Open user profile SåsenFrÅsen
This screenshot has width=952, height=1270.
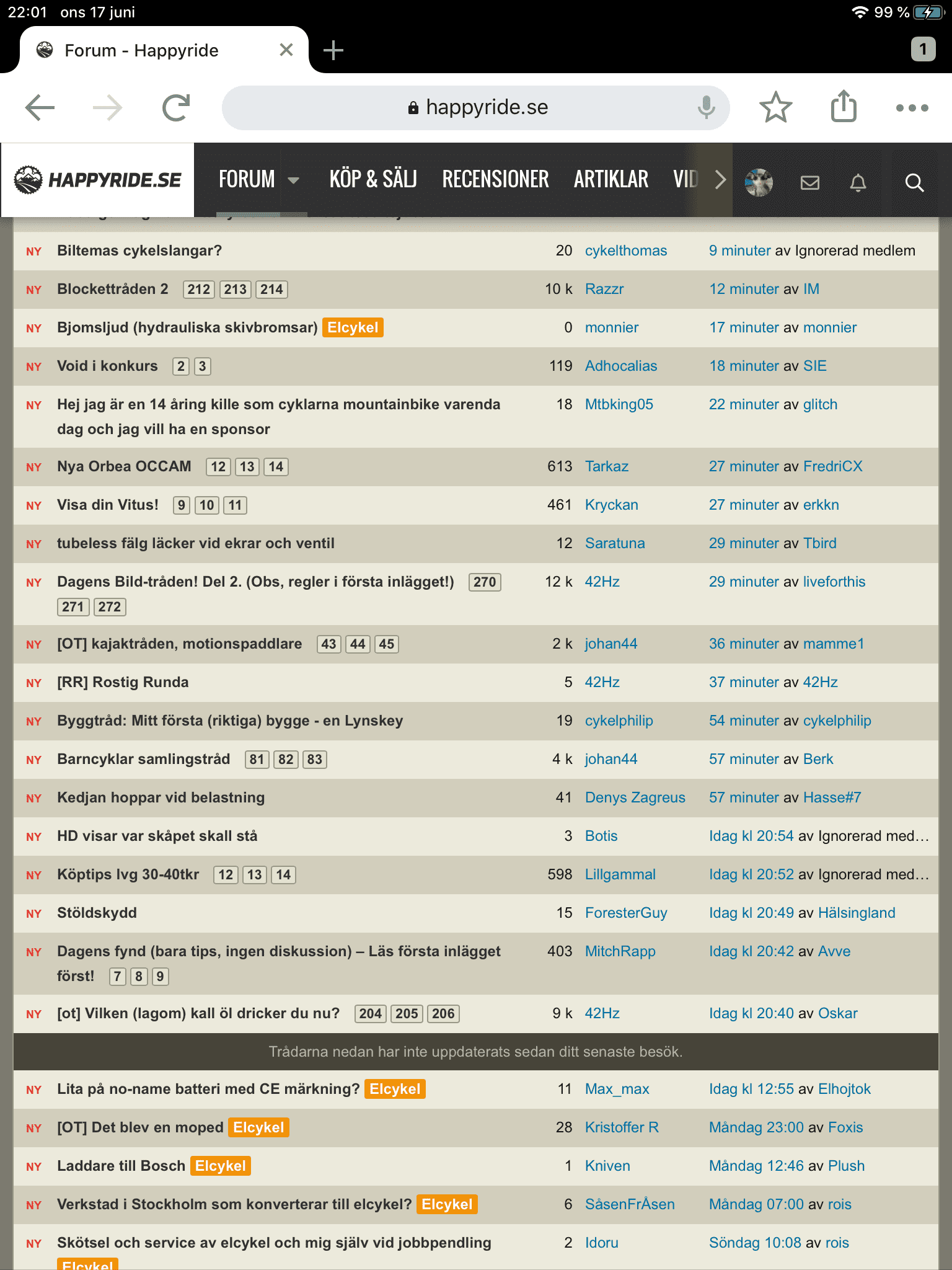[x=630, y=1204]
